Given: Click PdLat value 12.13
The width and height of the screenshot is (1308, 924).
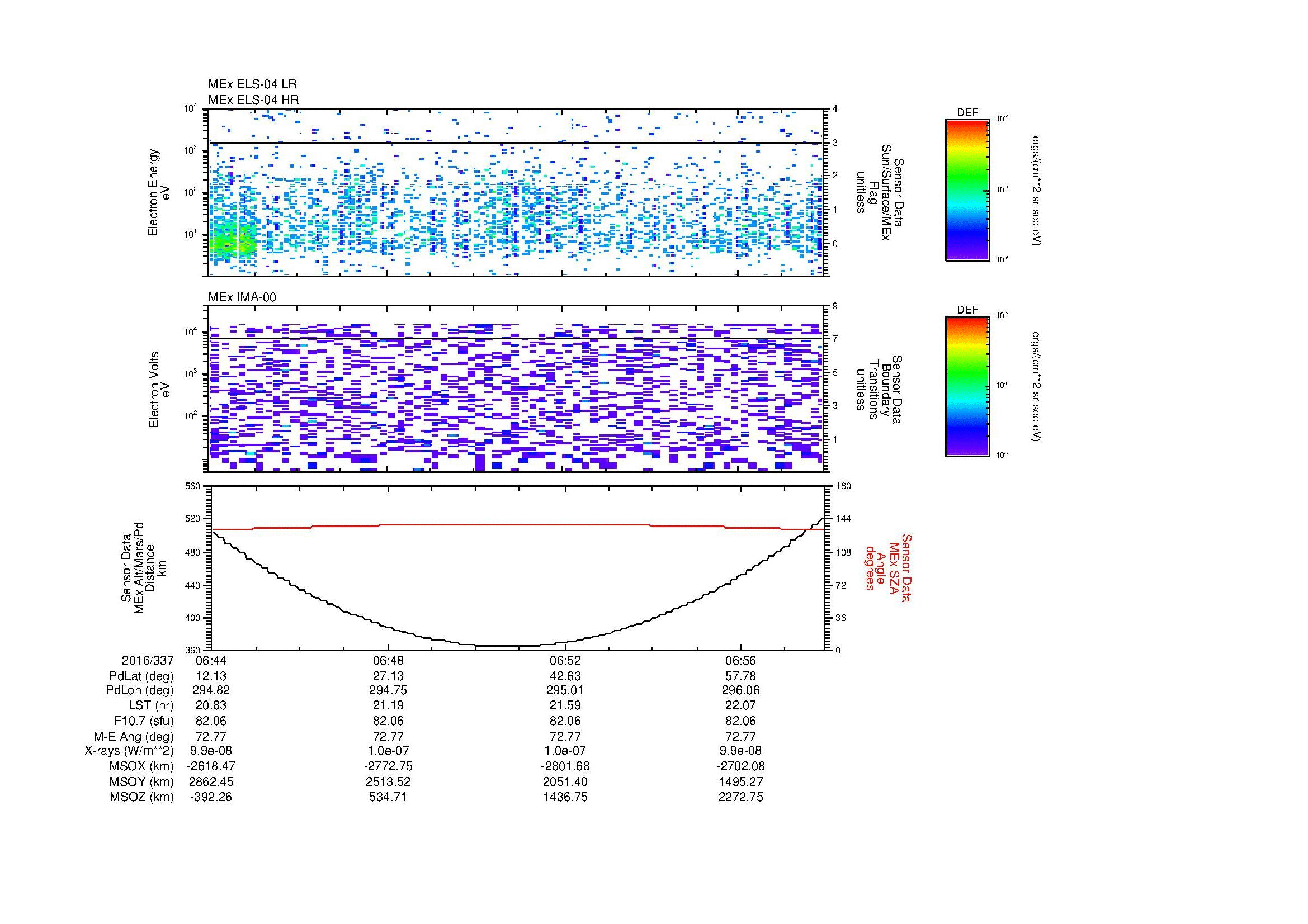Looking at the screenshot, I should tap(211, 676).
